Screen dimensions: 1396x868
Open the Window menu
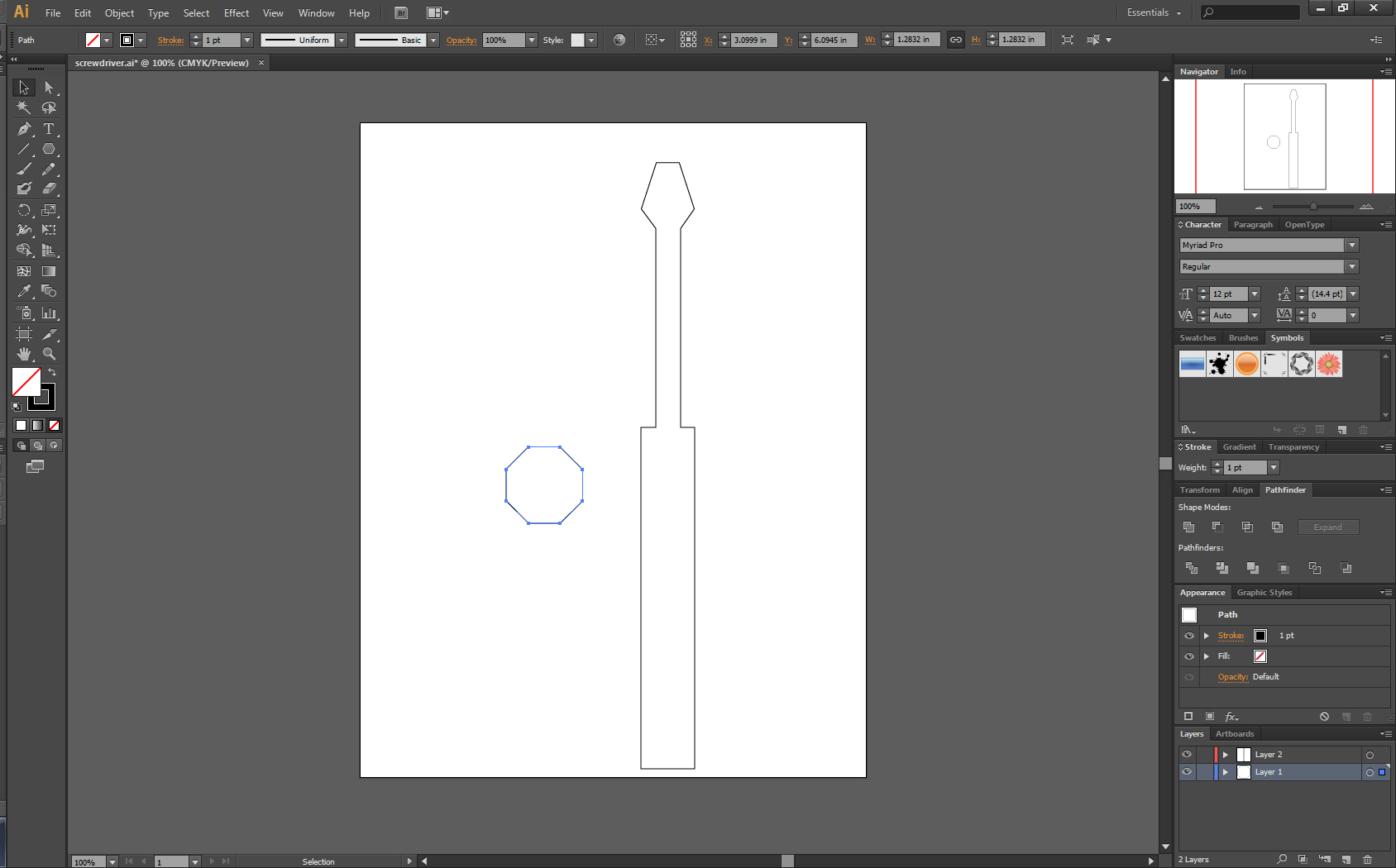tap(317, 13)
